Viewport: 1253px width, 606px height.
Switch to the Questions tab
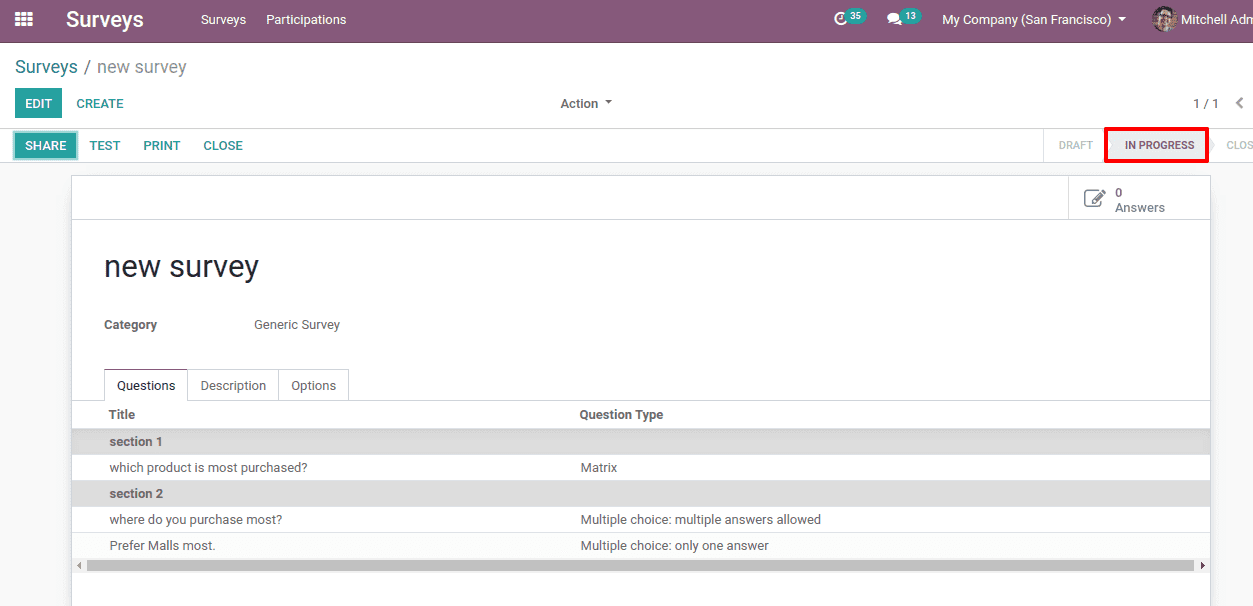pyautogui.click(x=146, y=385)
